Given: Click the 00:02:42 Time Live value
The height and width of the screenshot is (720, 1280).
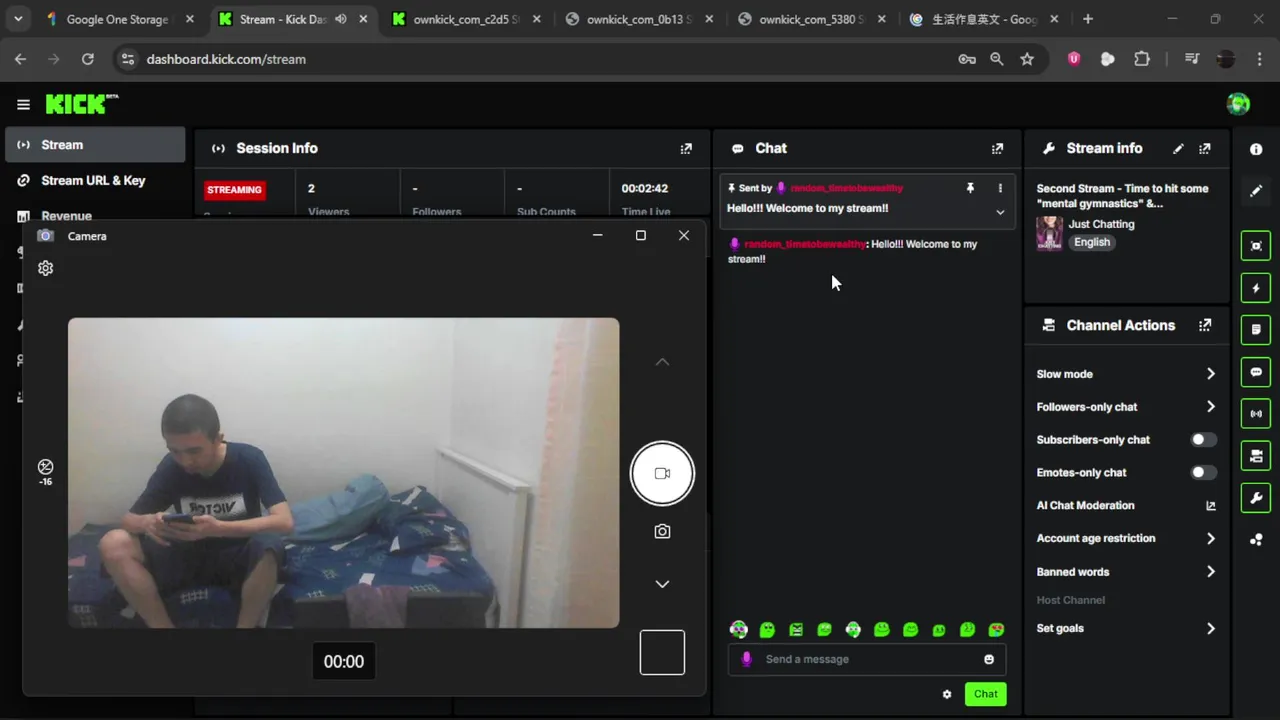Looking at the screenshot, I should click(645, 188).
